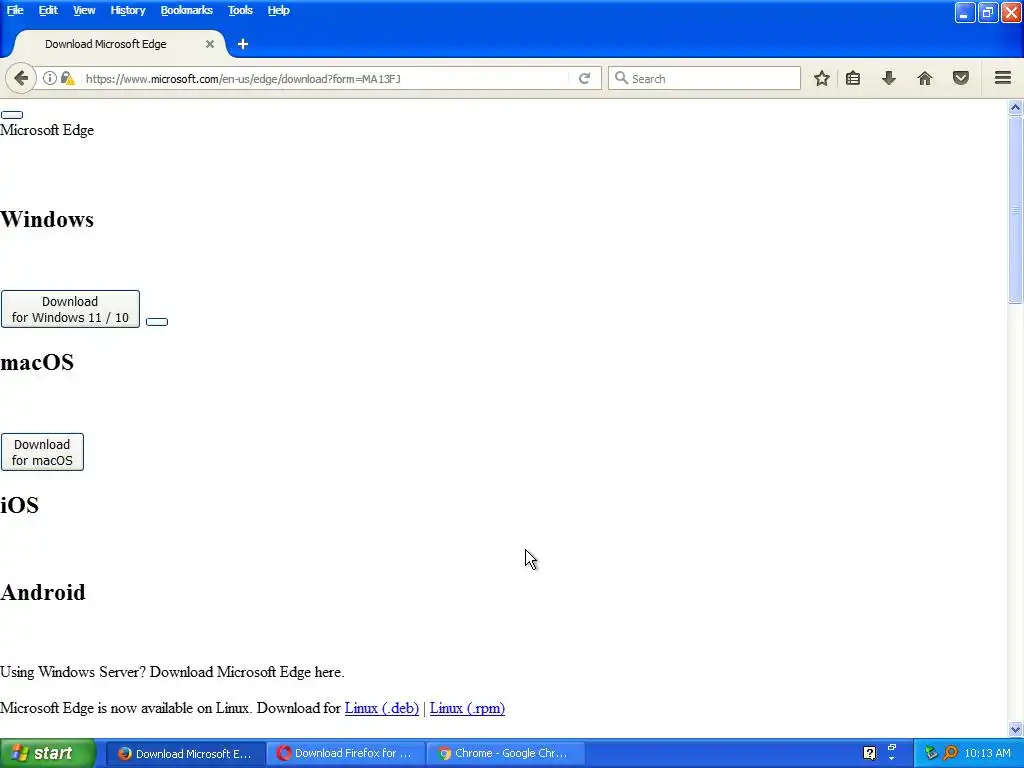Switch to Download Firefox taskbar window
The width and height of the screenshot is (1024, 768).
click(x=345, y=754)
